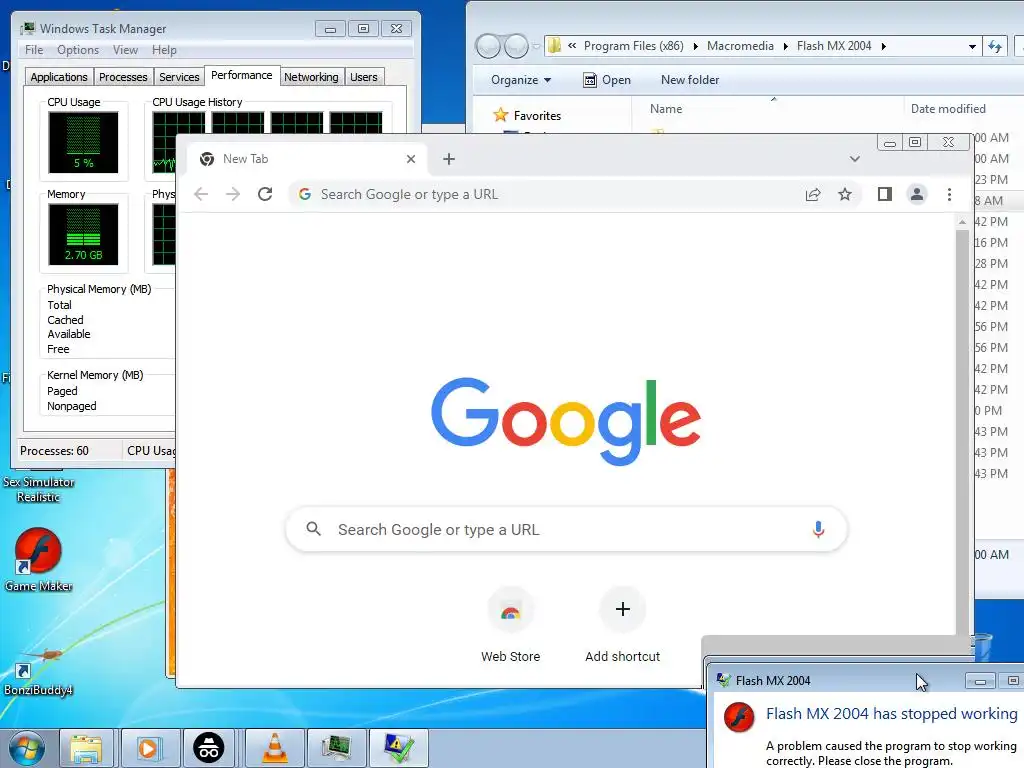Image resolution: width=1024 pixels, height=768 pixels.
Task: Click the CPU Usage 5% meter
Action: tap(83, 142)
